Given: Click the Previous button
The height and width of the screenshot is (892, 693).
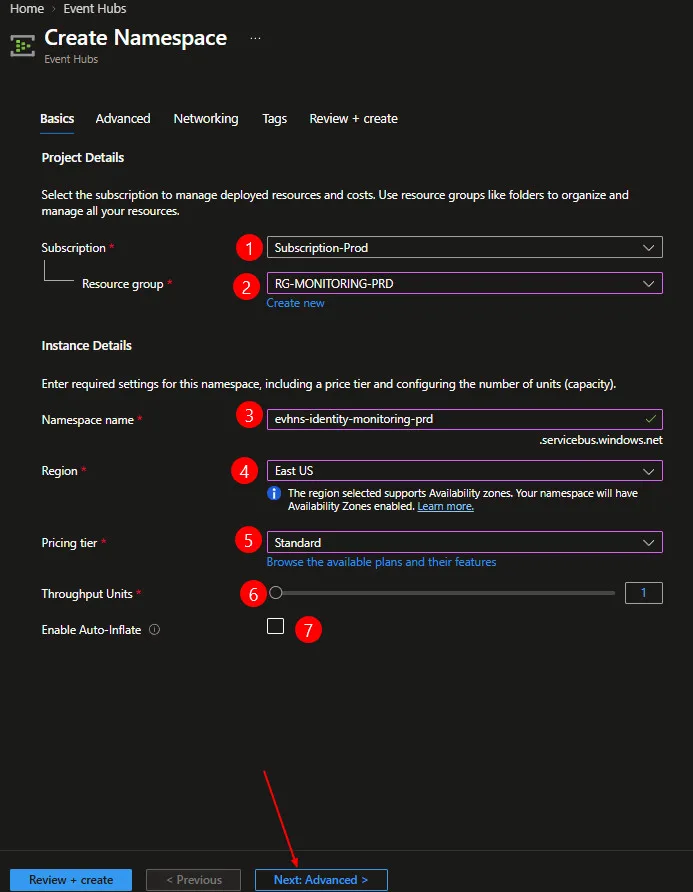Looking at the screenshot, I should 193,879.
